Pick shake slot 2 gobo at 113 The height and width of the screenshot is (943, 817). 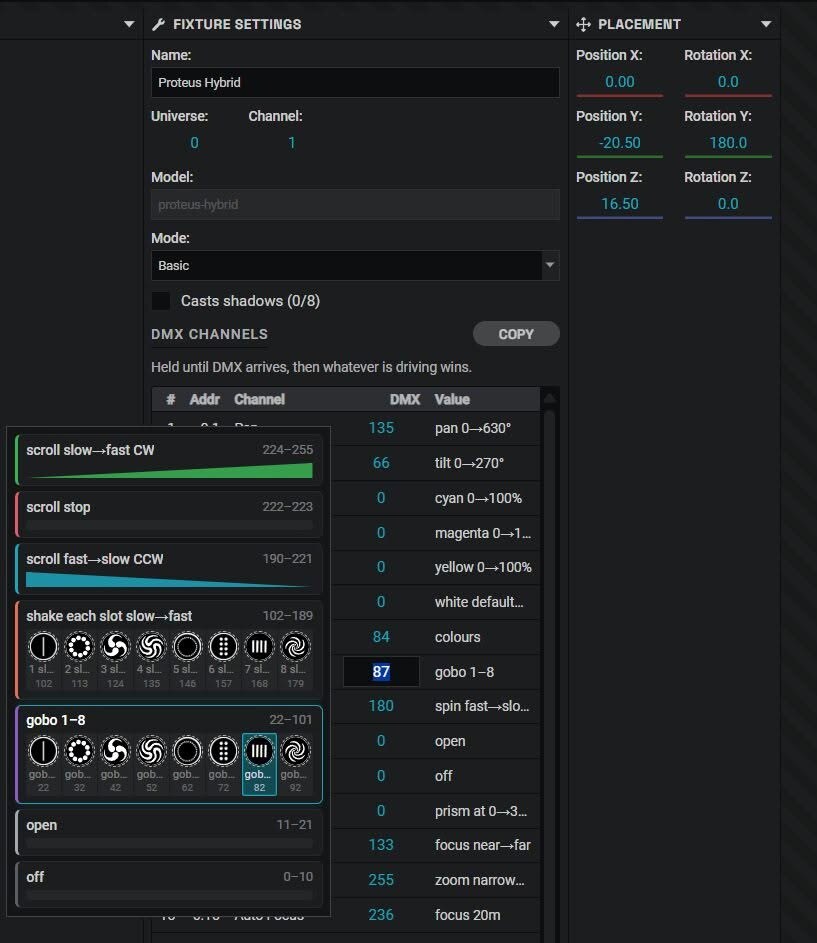79,660
